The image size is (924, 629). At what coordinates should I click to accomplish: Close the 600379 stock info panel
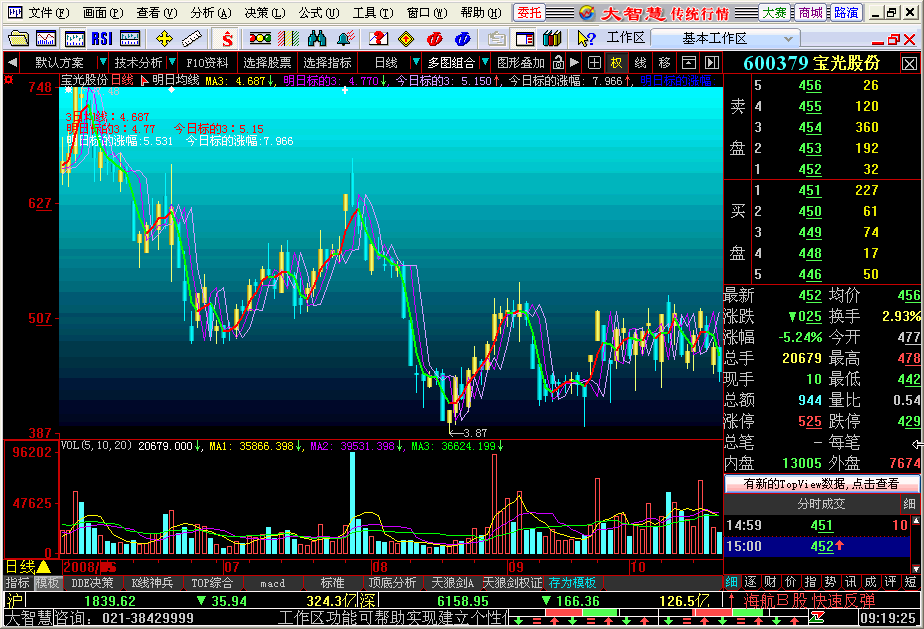909,64
